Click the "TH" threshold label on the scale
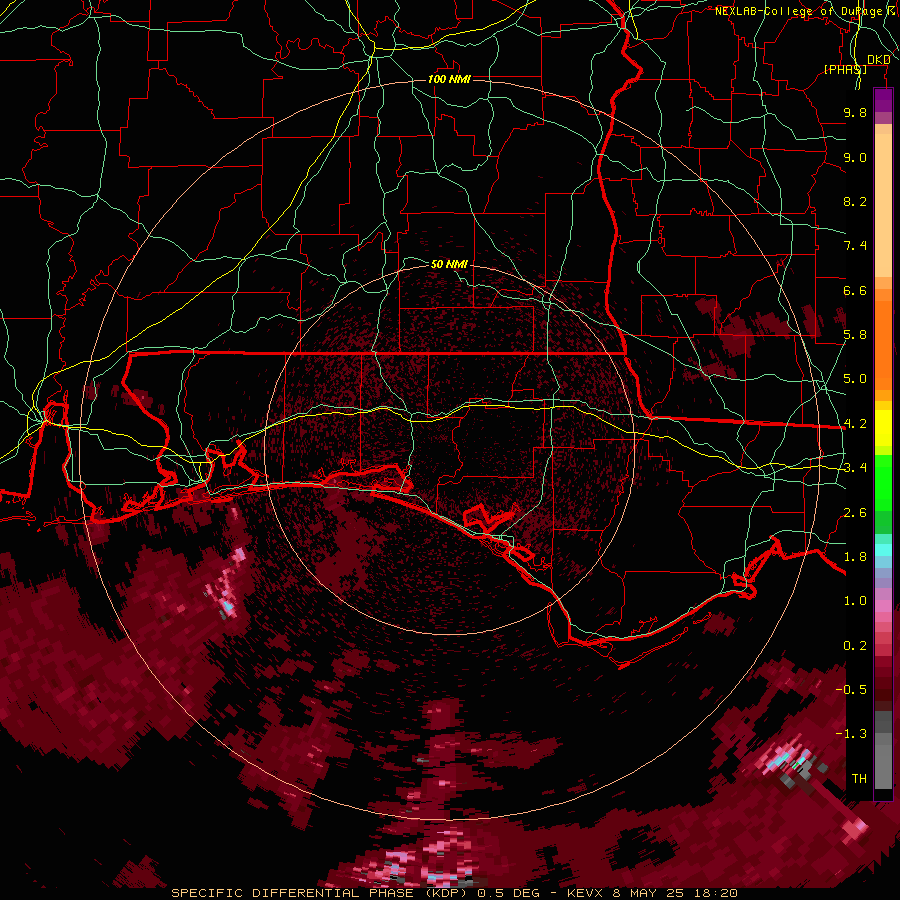 (859, 779)
